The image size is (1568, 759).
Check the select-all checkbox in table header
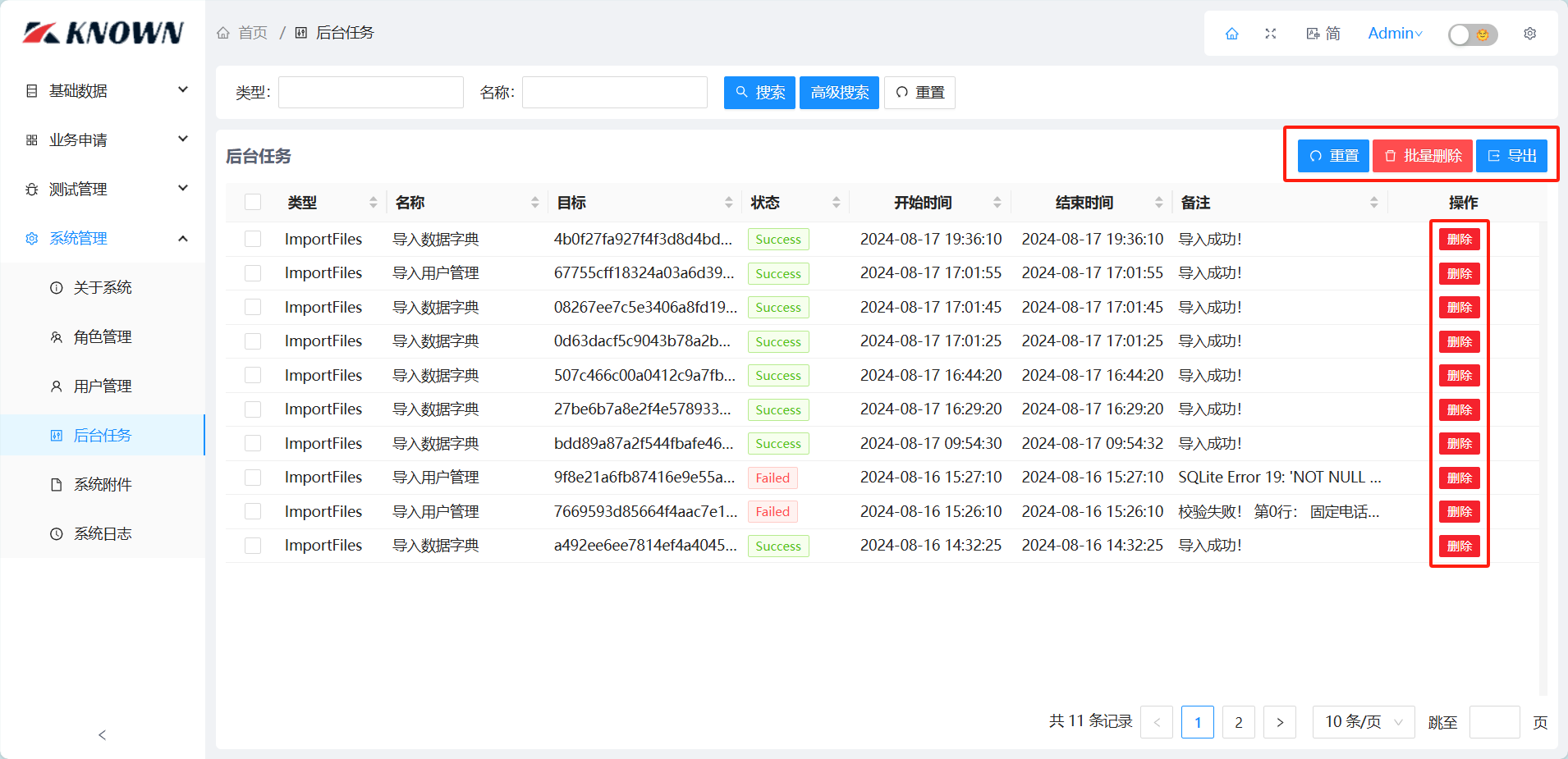(253, 202)
